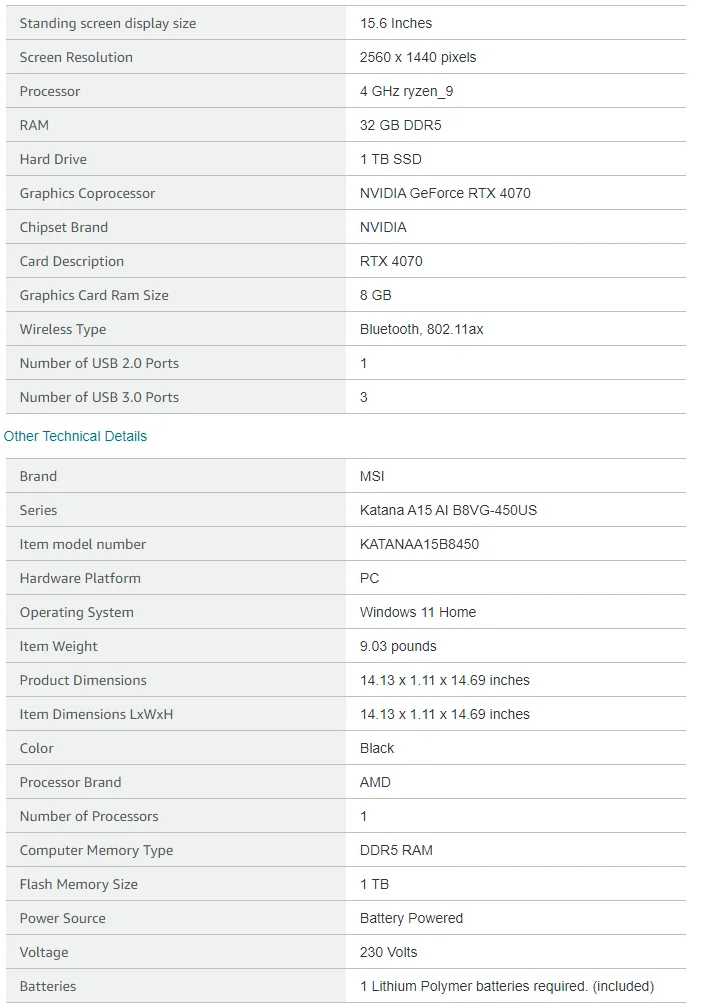This screenshot has width=704, height=1008.
Task: Click the Bluetooth, 802.11ax wireless value
Action: [421, 330]
